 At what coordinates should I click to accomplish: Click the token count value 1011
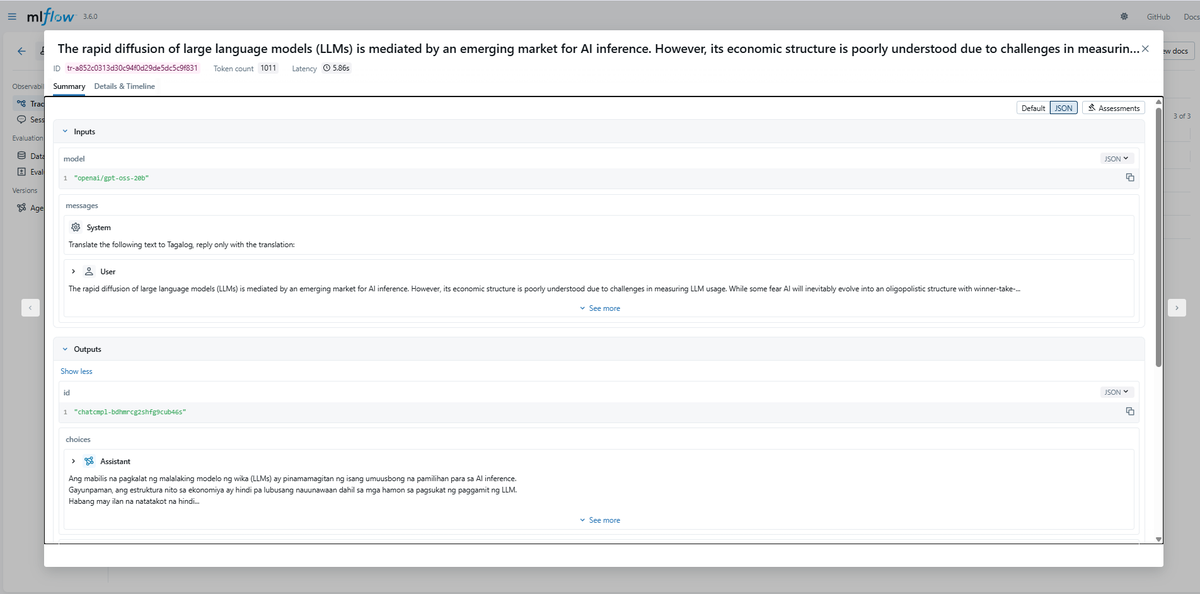[268, 68]
